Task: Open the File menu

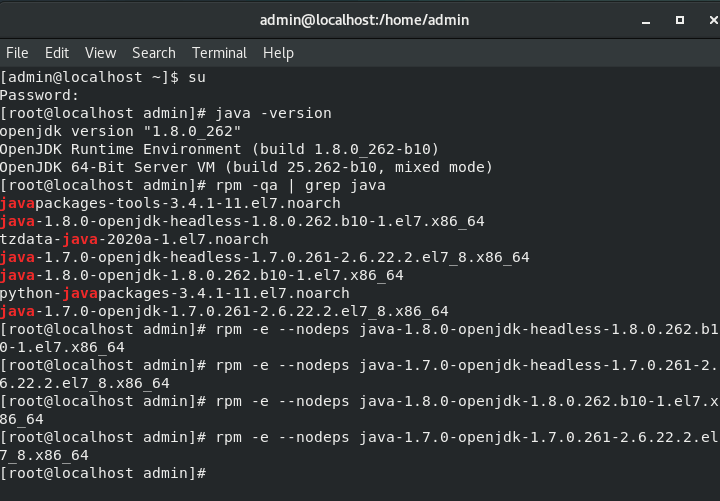Action: (17, 53)
